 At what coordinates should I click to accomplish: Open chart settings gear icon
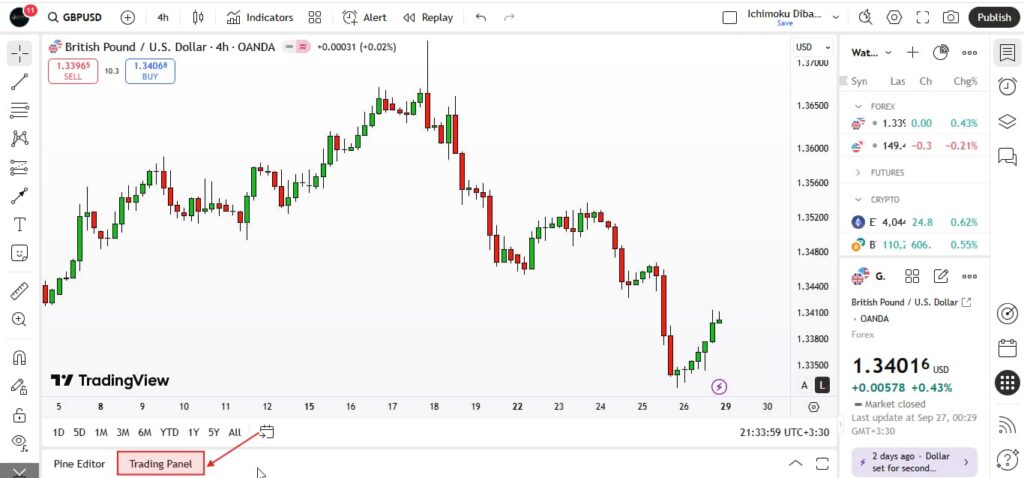pos(894,17)
